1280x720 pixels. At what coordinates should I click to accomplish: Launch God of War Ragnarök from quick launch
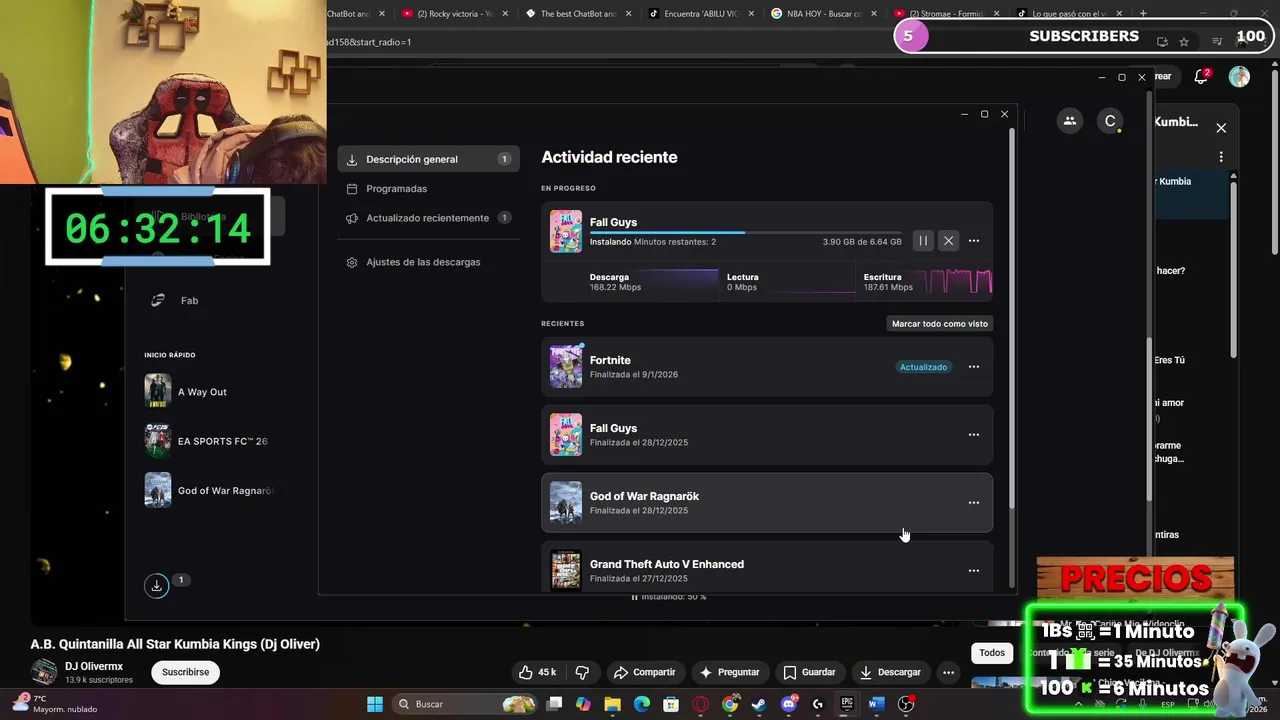point(210,490)
